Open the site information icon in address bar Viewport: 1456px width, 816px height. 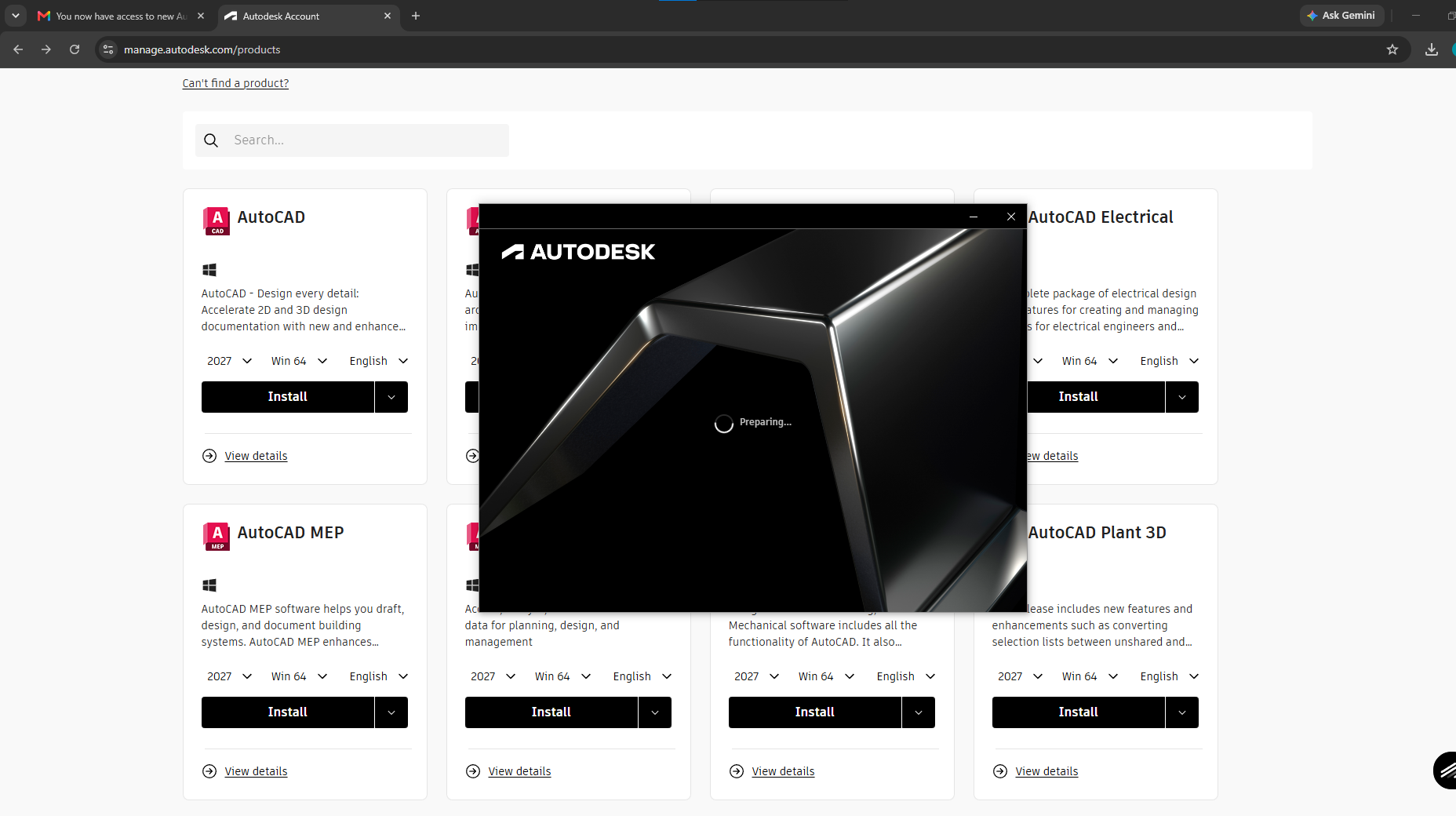tap(108, 49)
